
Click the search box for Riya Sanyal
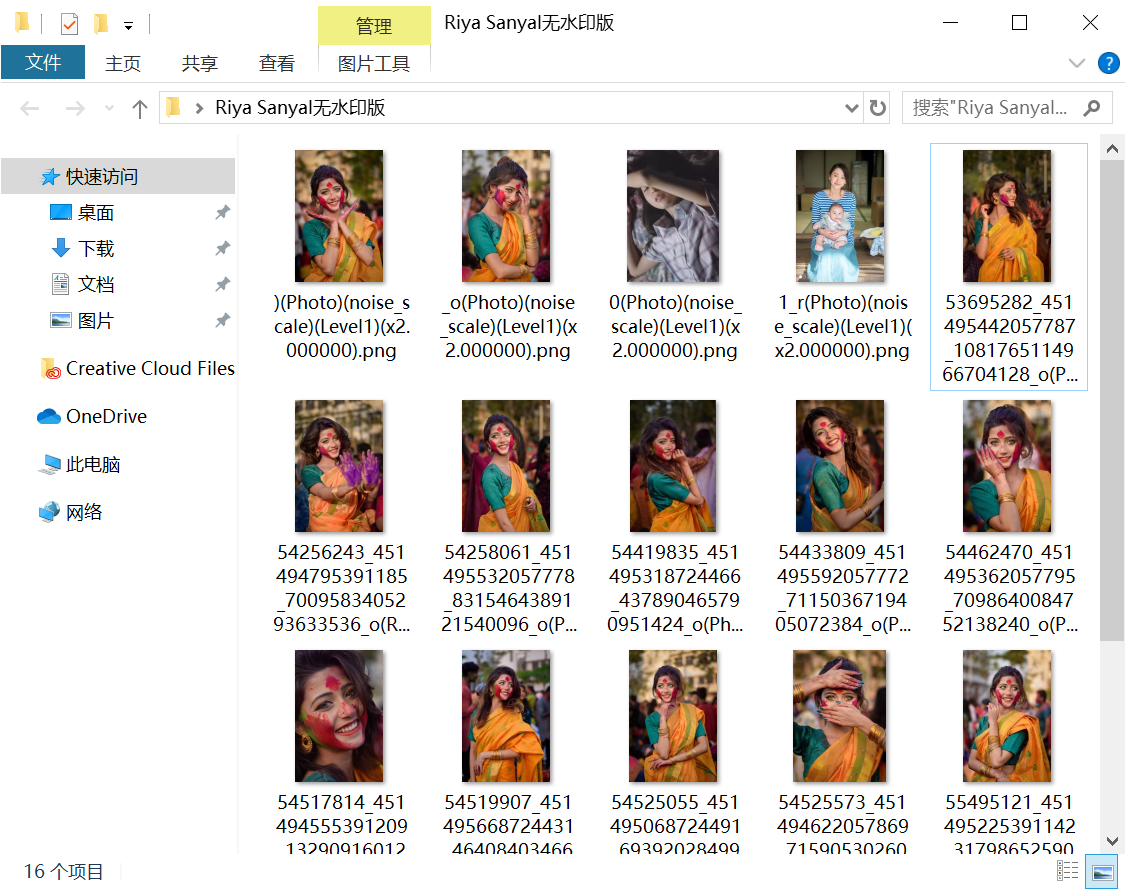pos(990,108)
